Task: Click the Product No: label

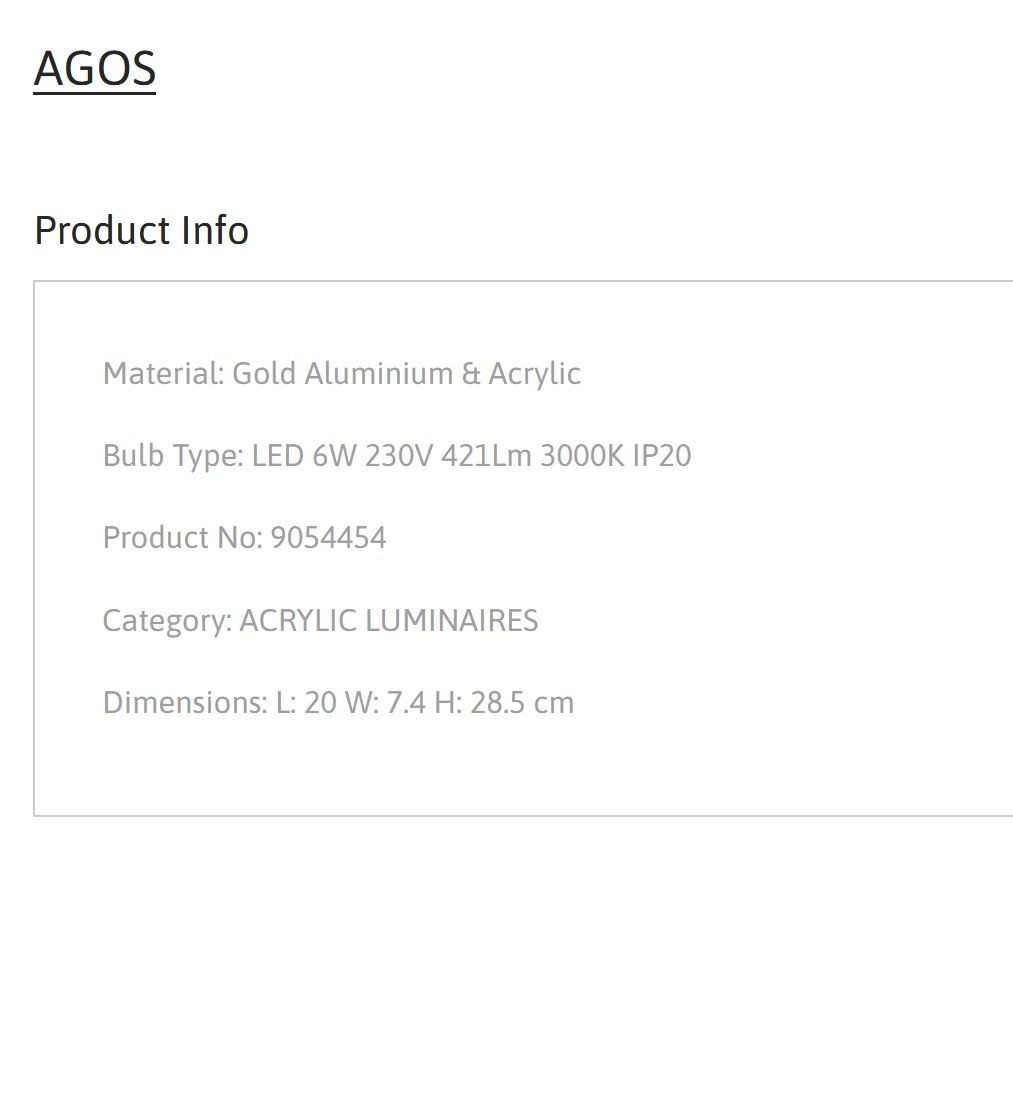Action: [x=182, y=538]
